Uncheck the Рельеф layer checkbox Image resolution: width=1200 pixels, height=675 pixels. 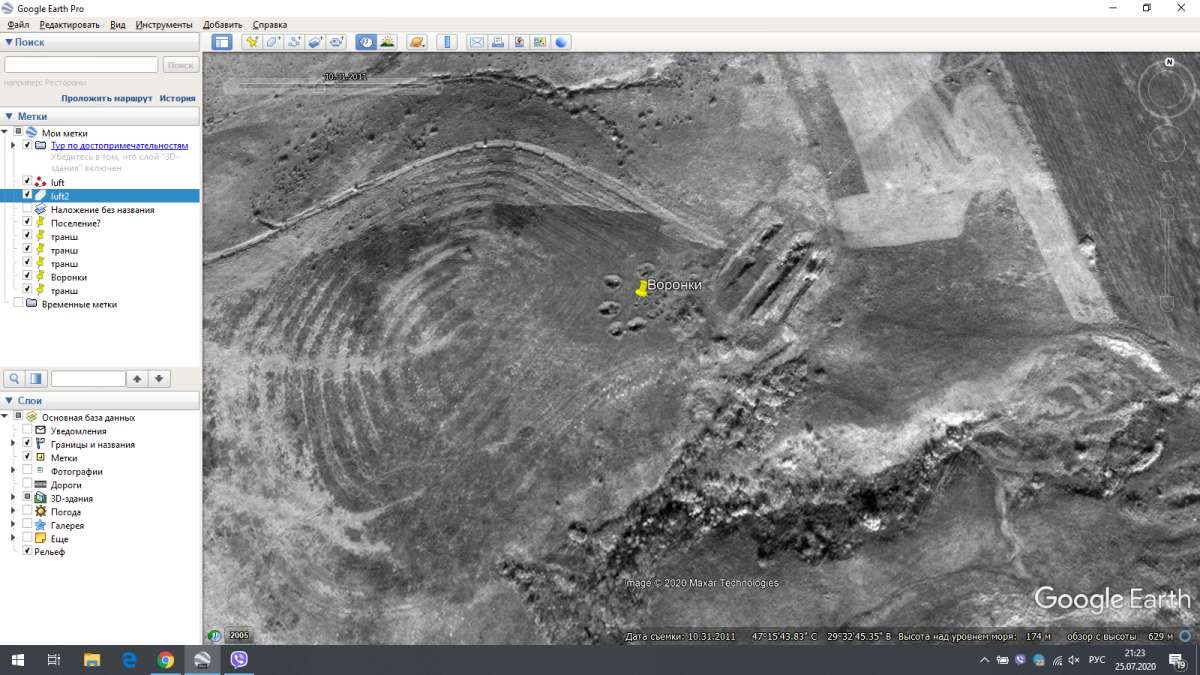click(27, 551)
